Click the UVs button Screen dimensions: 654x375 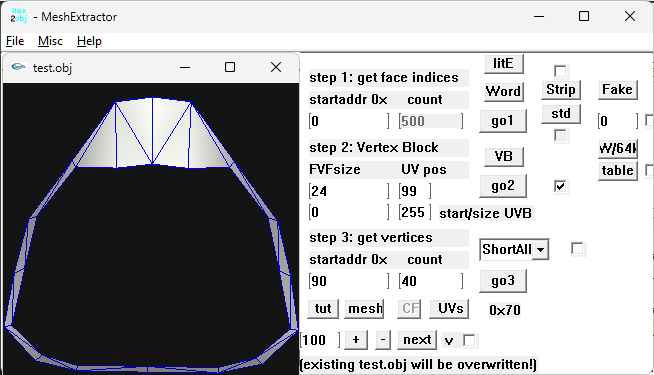449,309
